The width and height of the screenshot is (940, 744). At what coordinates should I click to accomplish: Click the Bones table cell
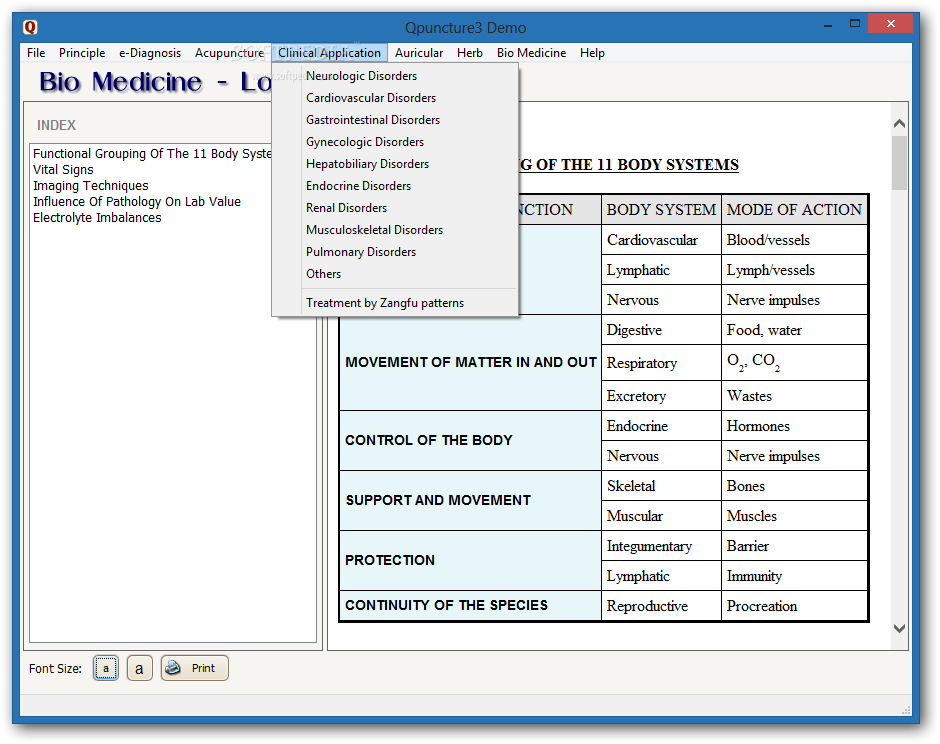pyautogui.click(x=794, y=486)
